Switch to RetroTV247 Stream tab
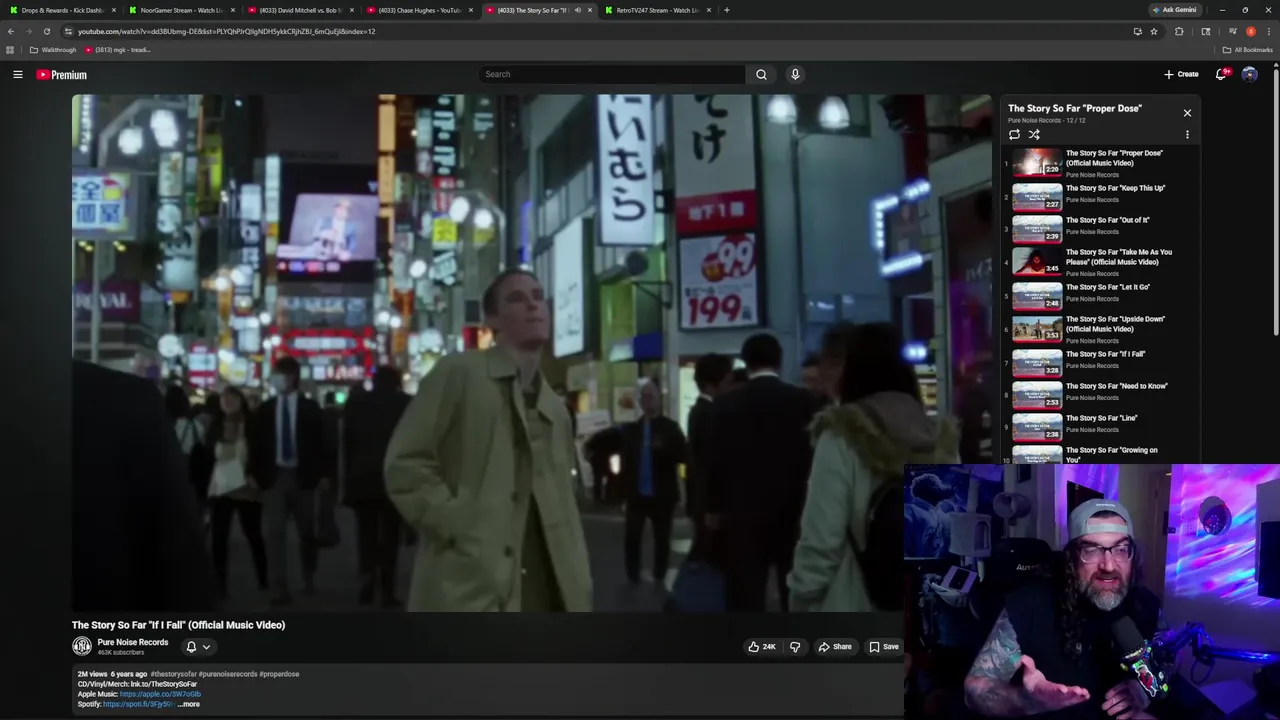Viewport: 1280px width, 720px height. click(x=656, y=10)
